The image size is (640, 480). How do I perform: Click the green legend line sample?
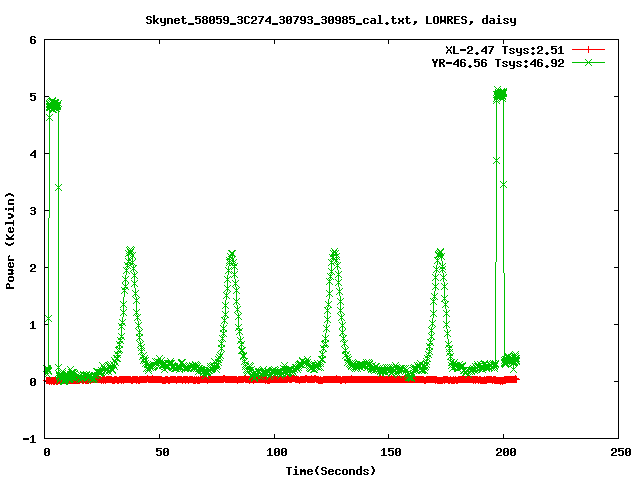[x=588, y=62]
